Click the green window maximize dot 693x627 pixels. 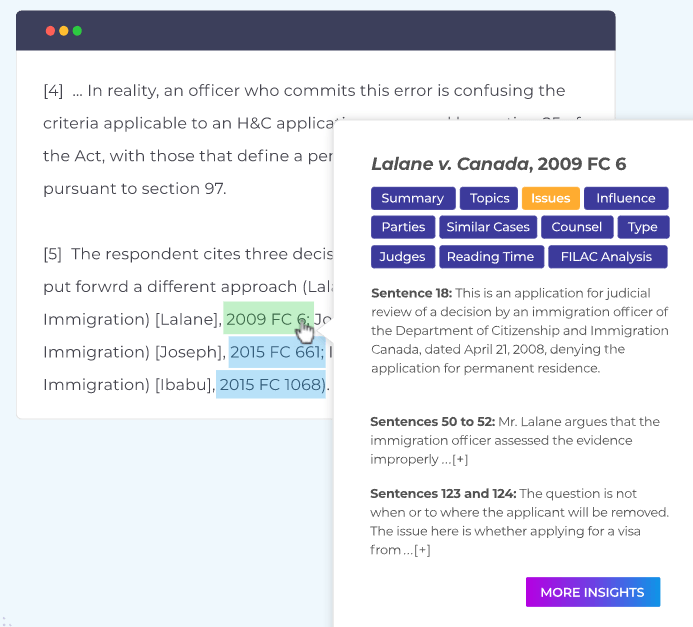click(x=77, y=31)
